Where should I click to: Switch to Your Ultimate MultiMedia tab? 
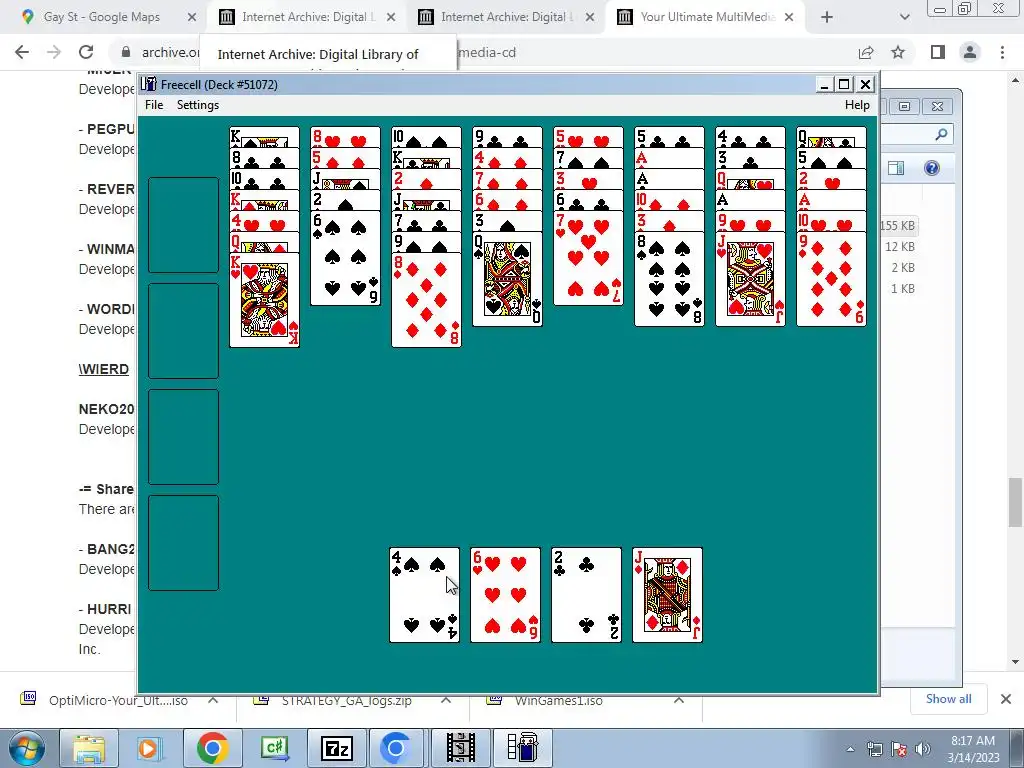coord(707,17)
